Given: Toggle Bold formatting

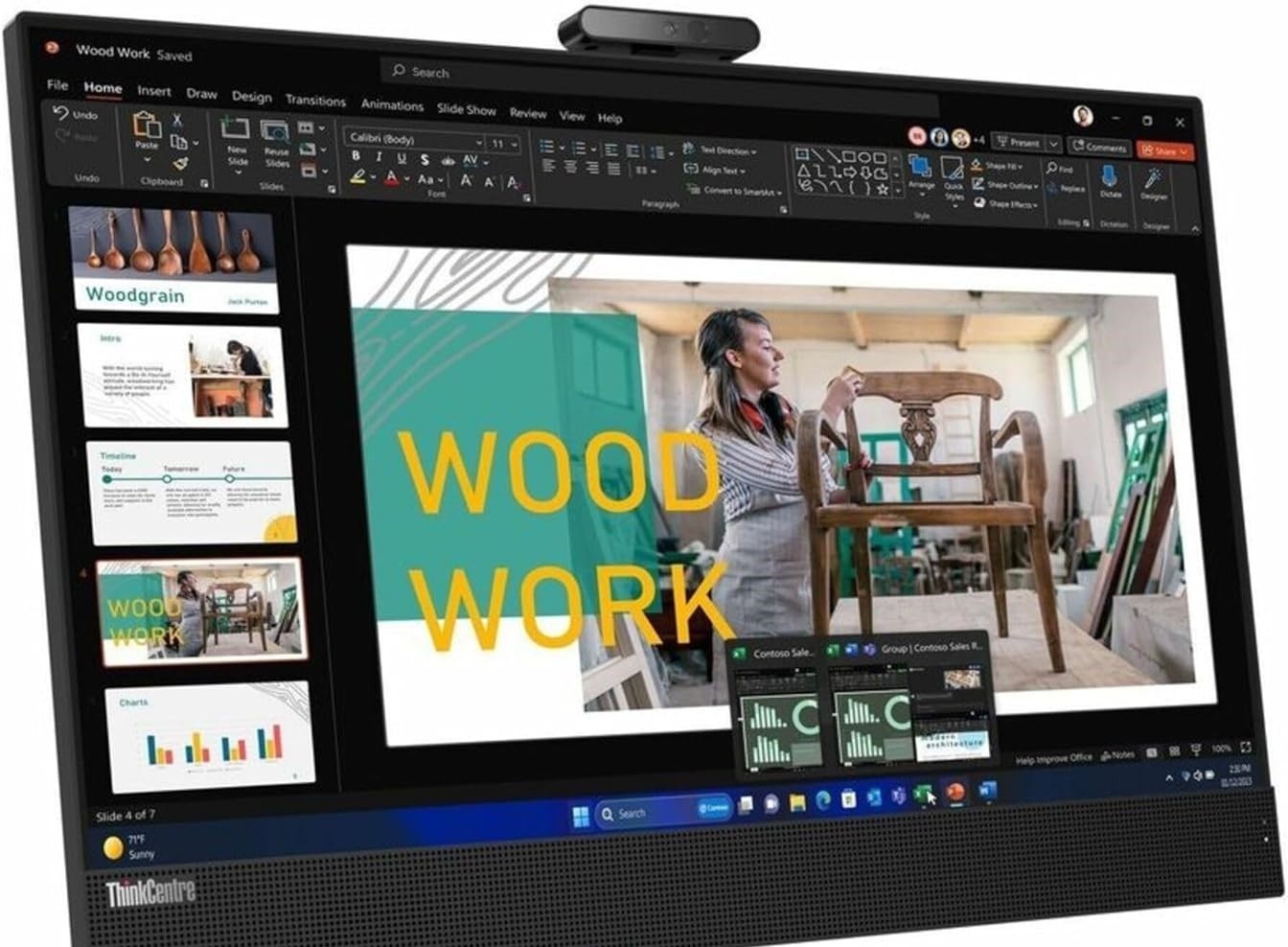Looking at the screenshot, I should pos(356,155).
